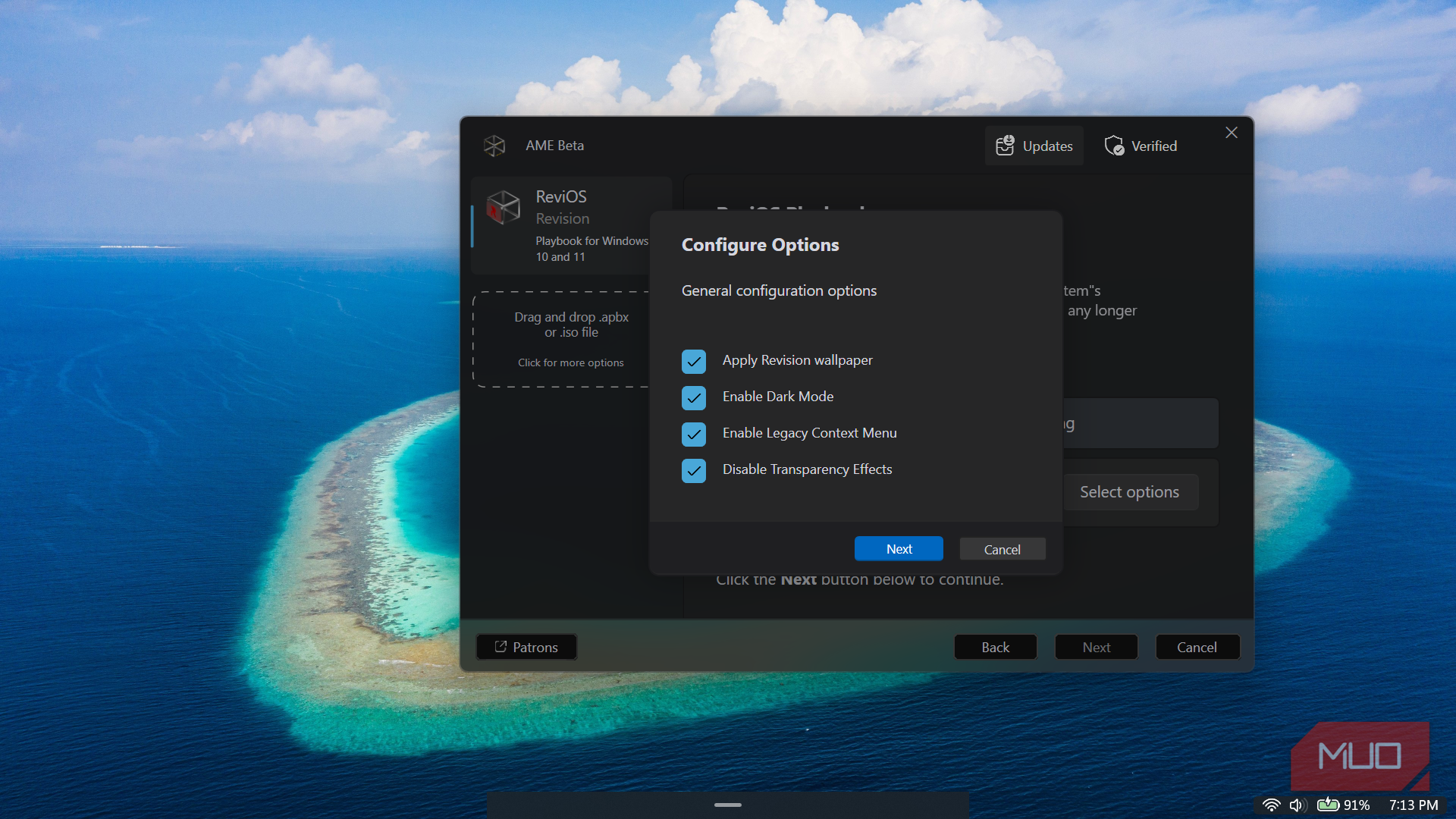Click the 91% battery percentage text
Image resolution: width=1456 pixels, height=819 pixels.
click(1357, 805)
